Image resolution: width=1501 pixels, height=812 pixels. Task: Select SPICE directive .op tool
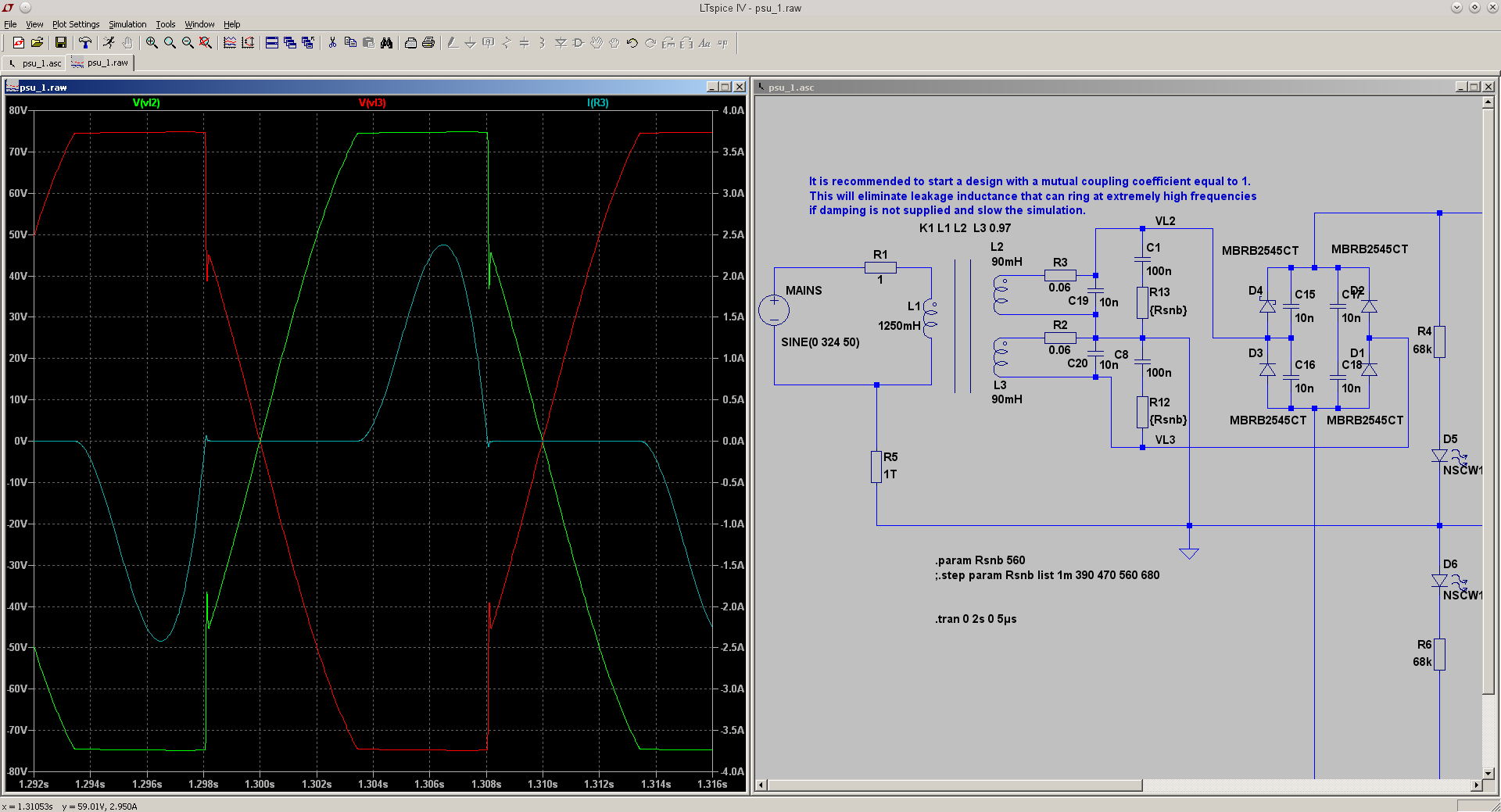tap(722, 43)
